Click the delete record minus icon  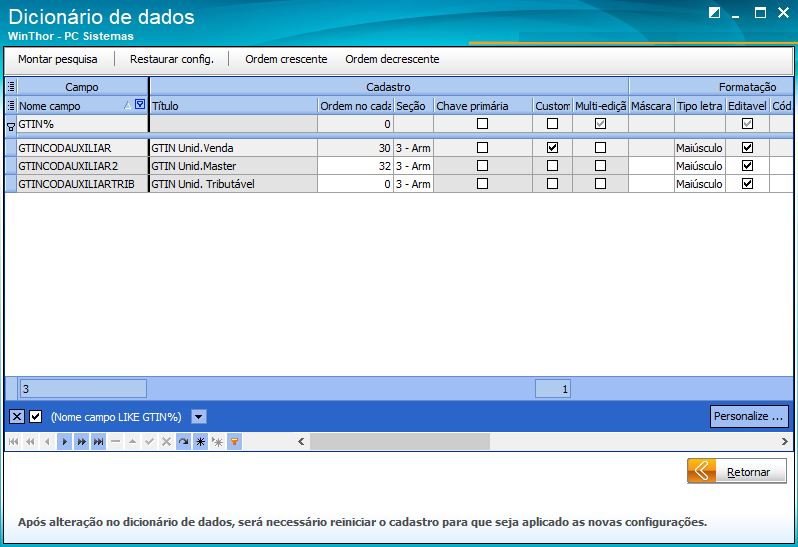pos(116,442)
